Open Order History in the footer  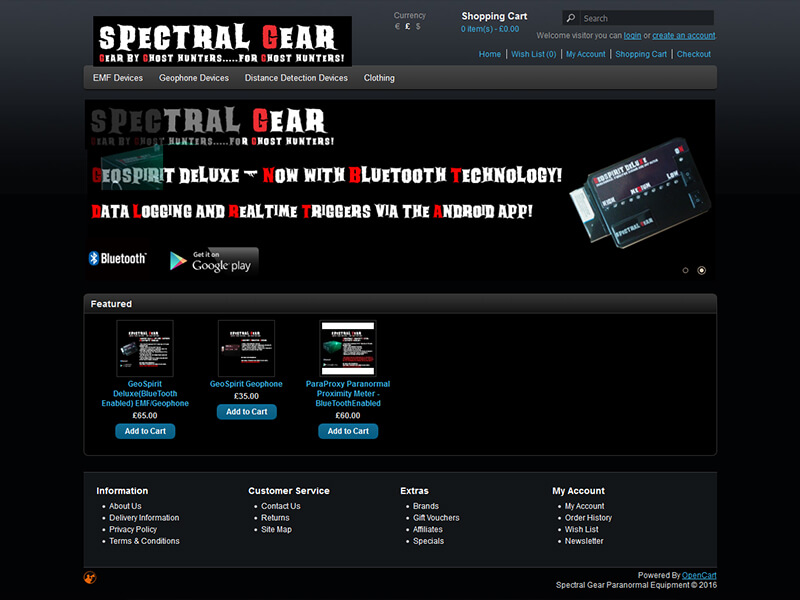pyautogui.click(x=588, y=518)
